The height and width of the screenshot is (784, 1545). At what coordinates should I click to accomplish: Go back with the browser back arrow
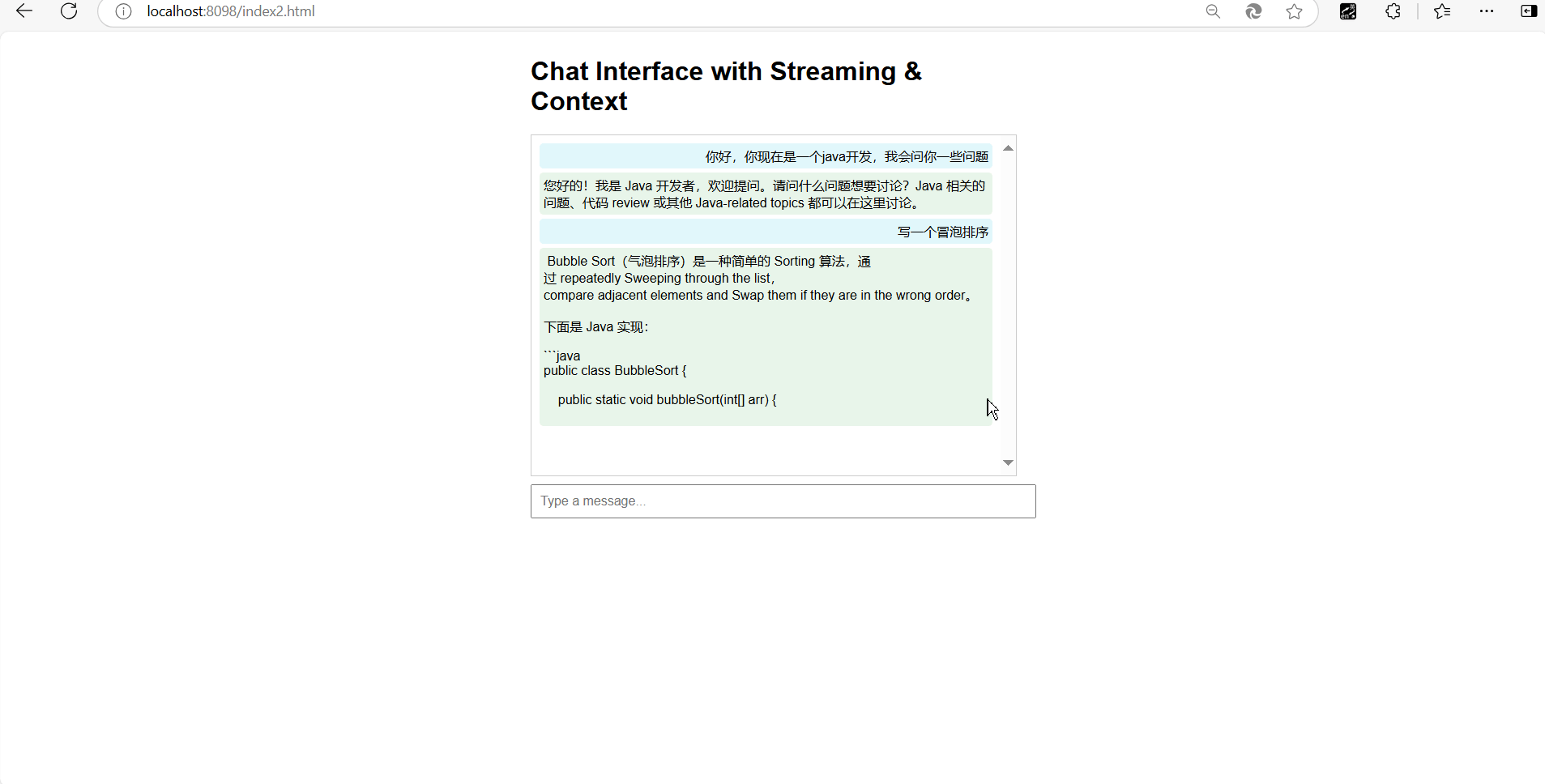tap(24, 11)
